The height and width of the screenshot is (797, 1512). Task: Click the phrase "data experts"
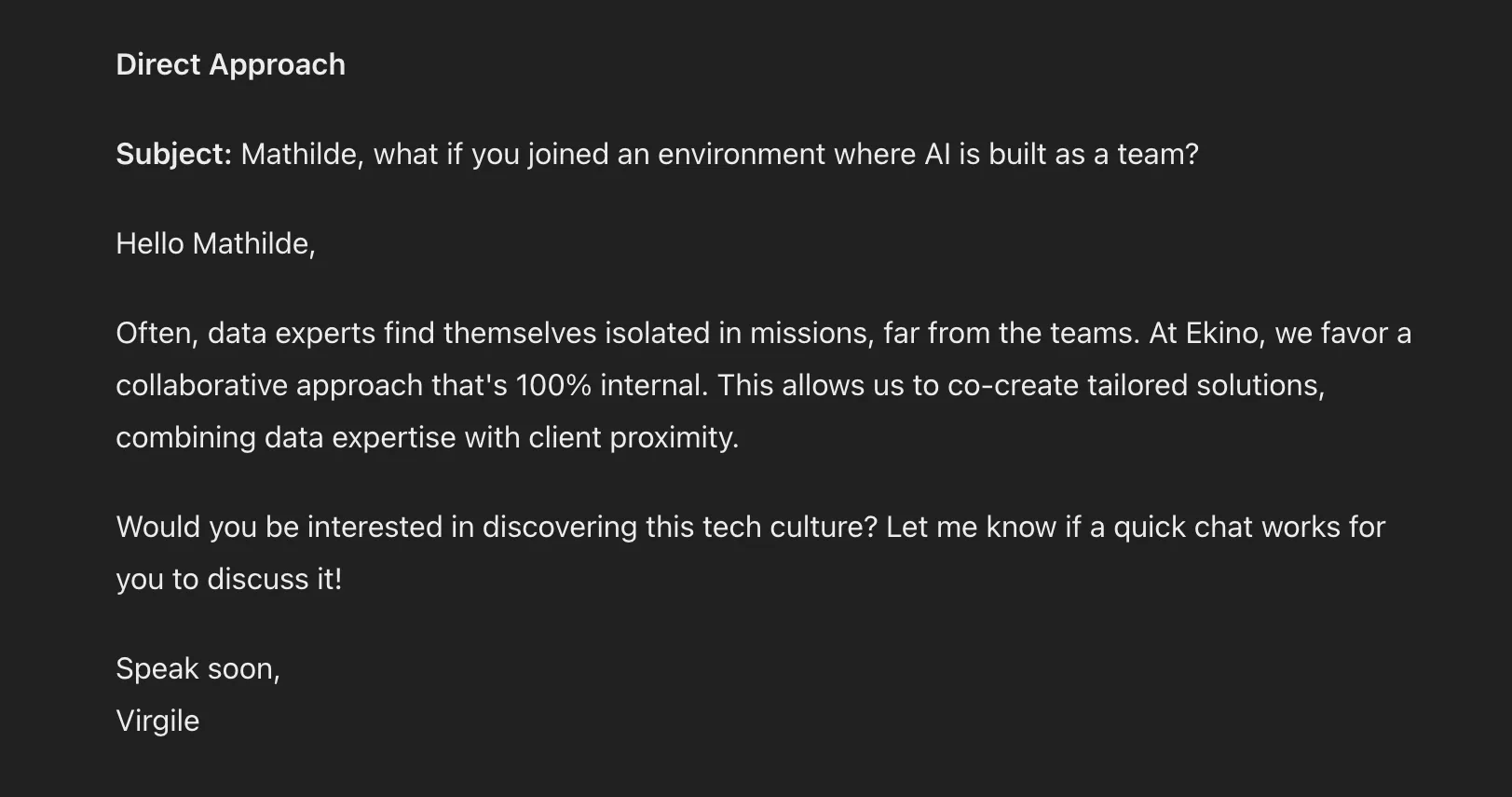[291, 333]
